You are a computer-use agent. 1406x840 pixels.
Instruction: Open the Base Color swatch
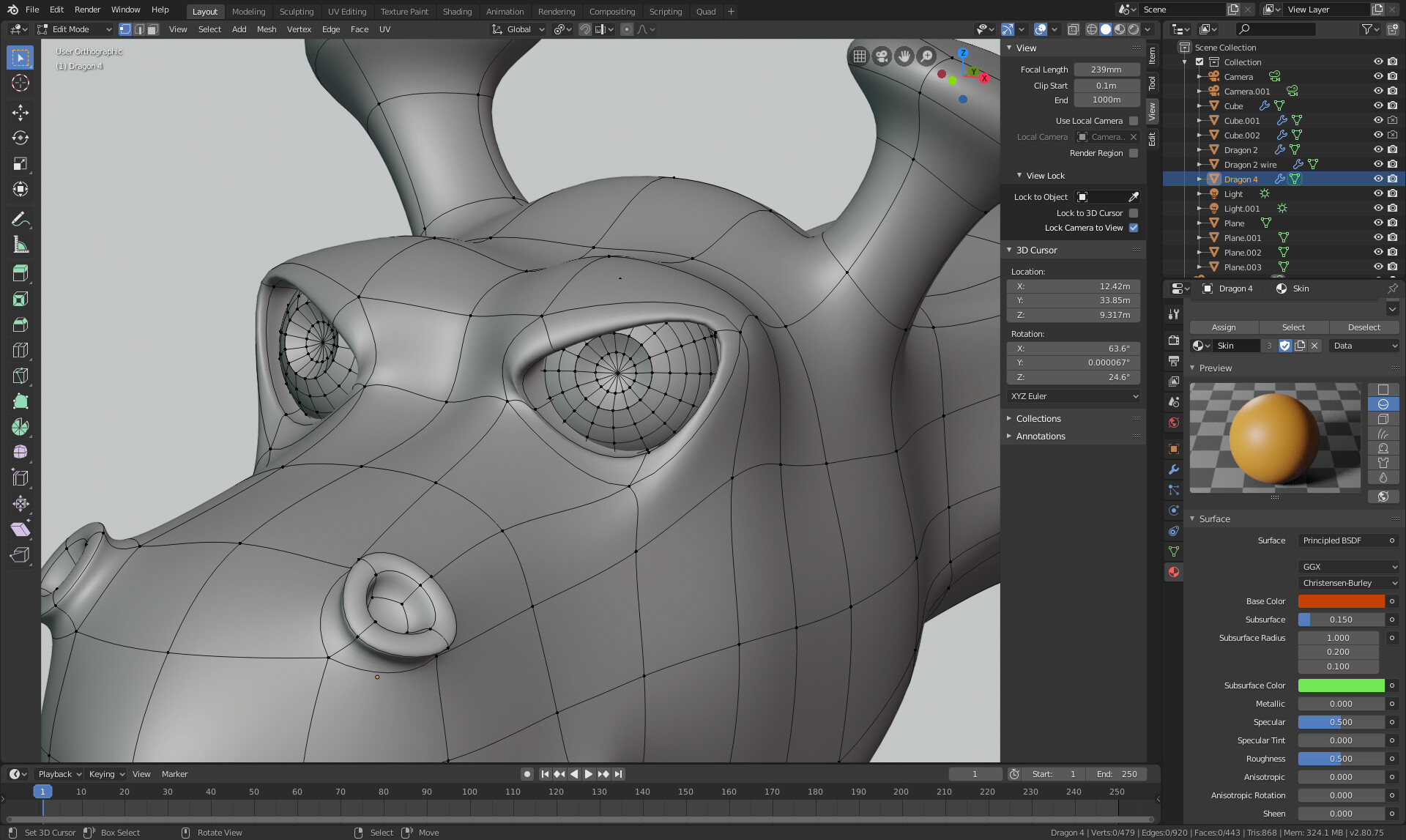point(1340,601)
